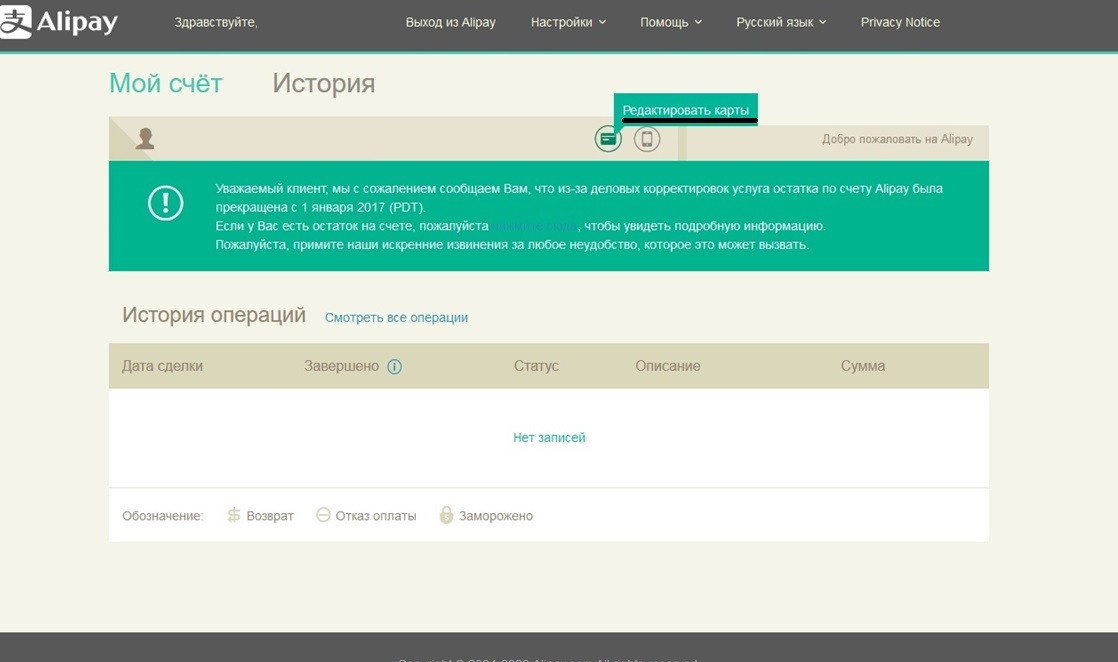Screen dimensions: 1118x662
Task: Open the Русский язык language selector
Action: point(781,22)
